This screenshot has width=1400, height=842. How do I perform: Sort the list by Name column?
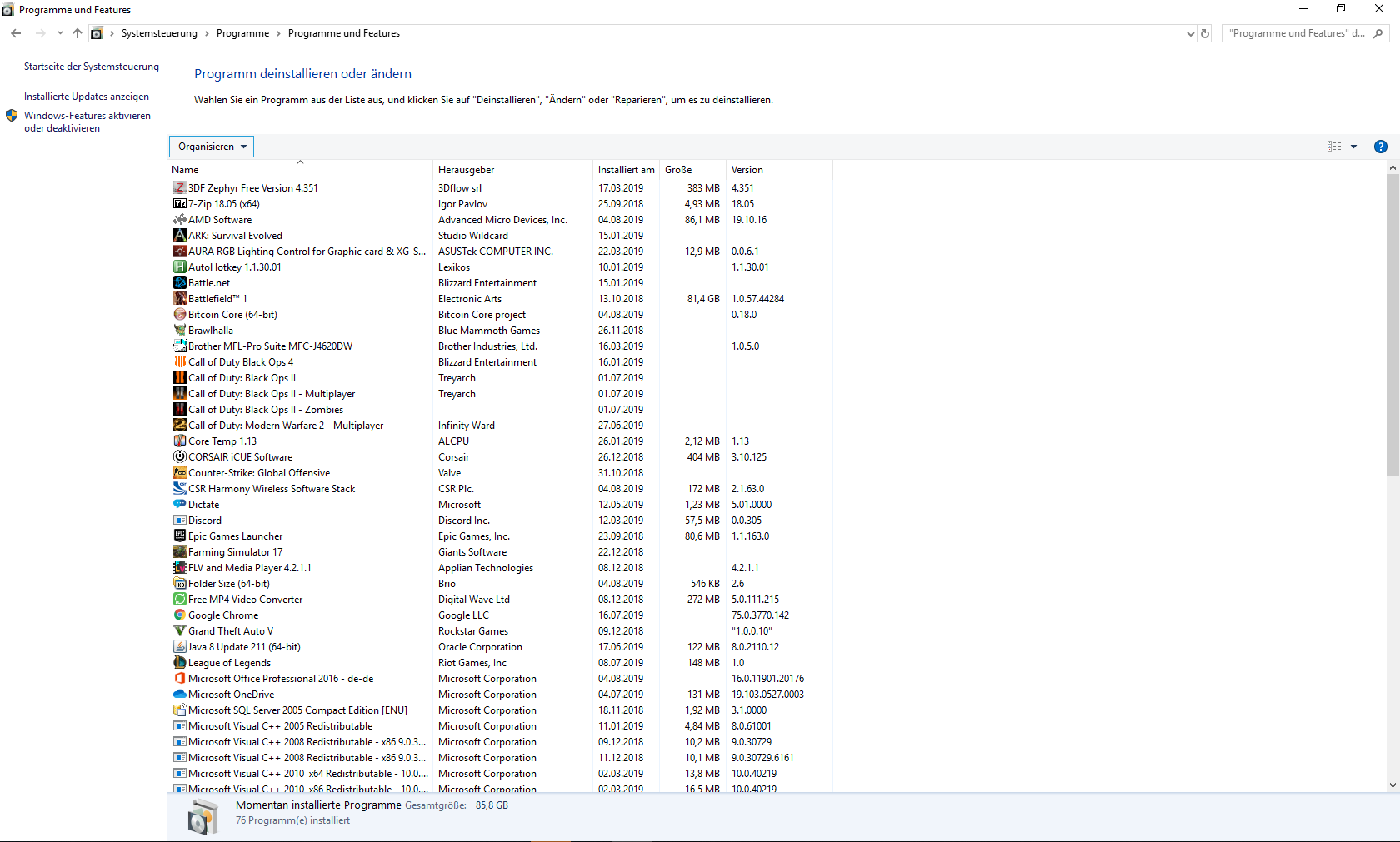tap(300, 170)
